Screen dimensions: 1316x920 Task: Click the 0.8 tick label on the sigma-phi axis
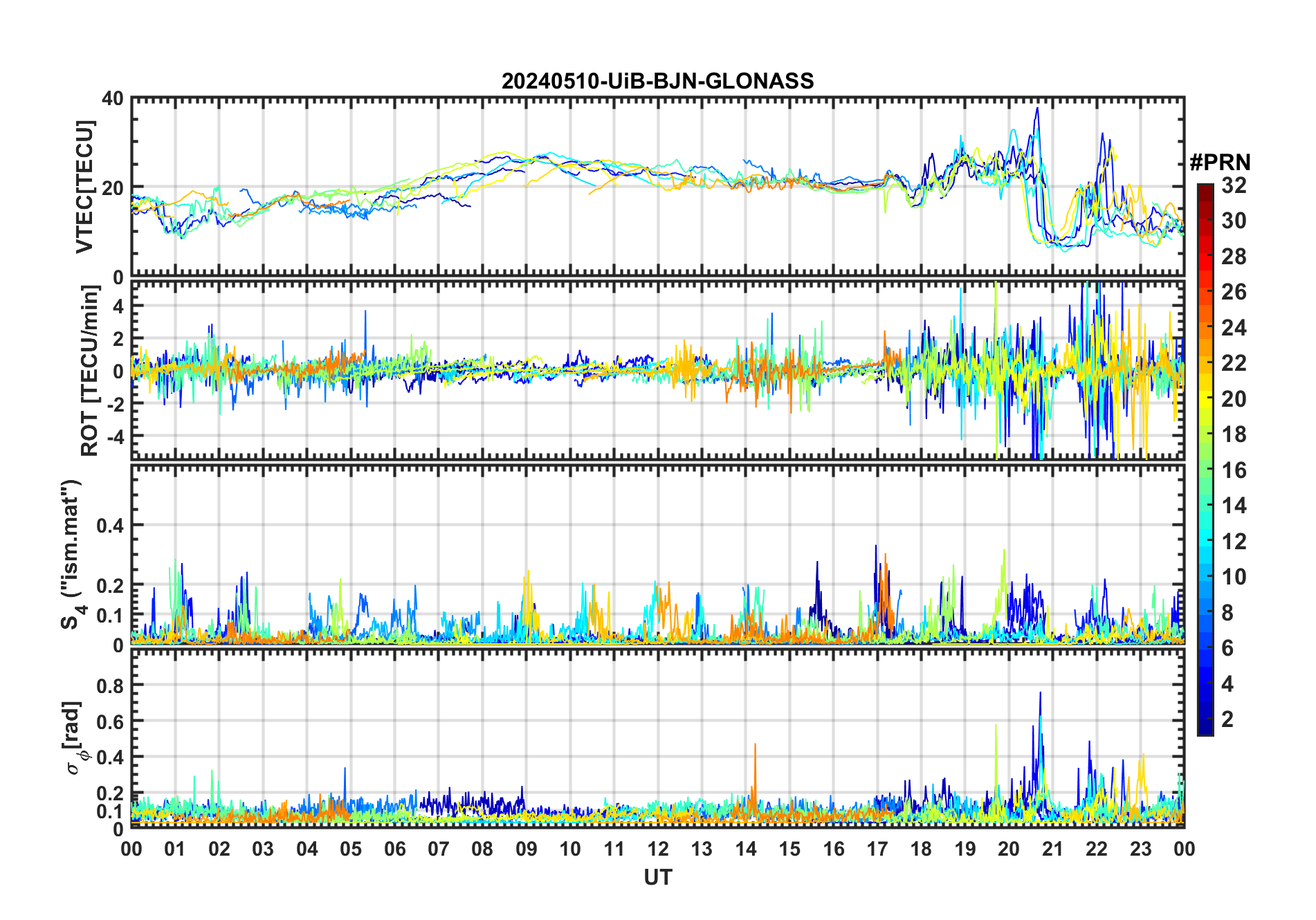point(110,686)
